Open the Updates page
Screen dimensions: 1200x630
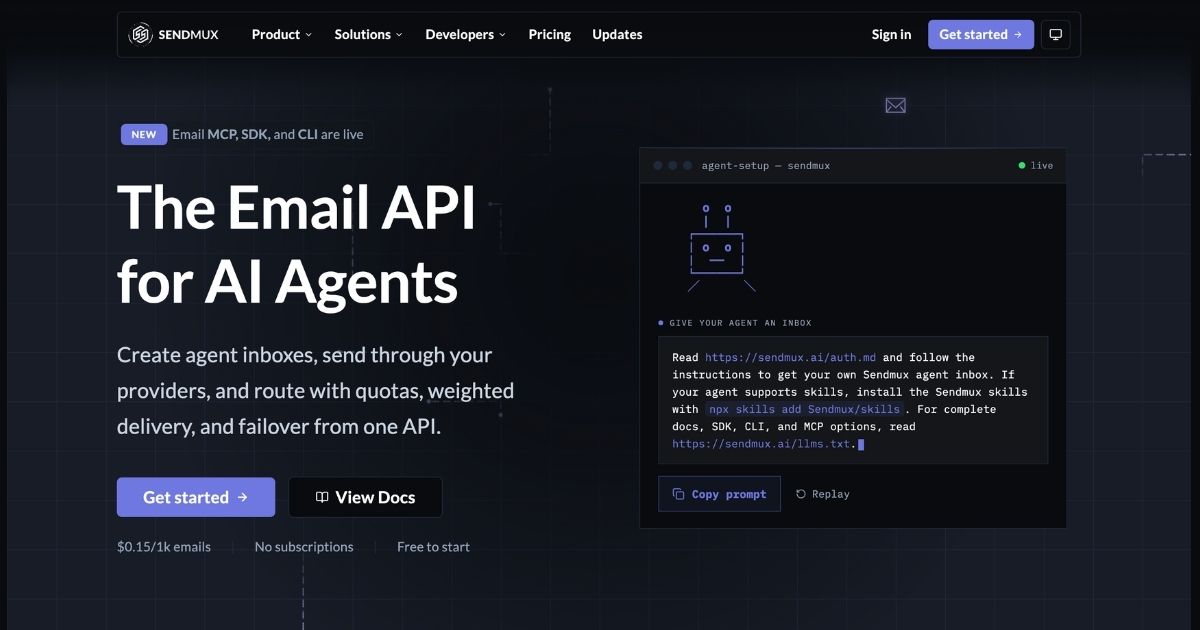pos(617,34)
